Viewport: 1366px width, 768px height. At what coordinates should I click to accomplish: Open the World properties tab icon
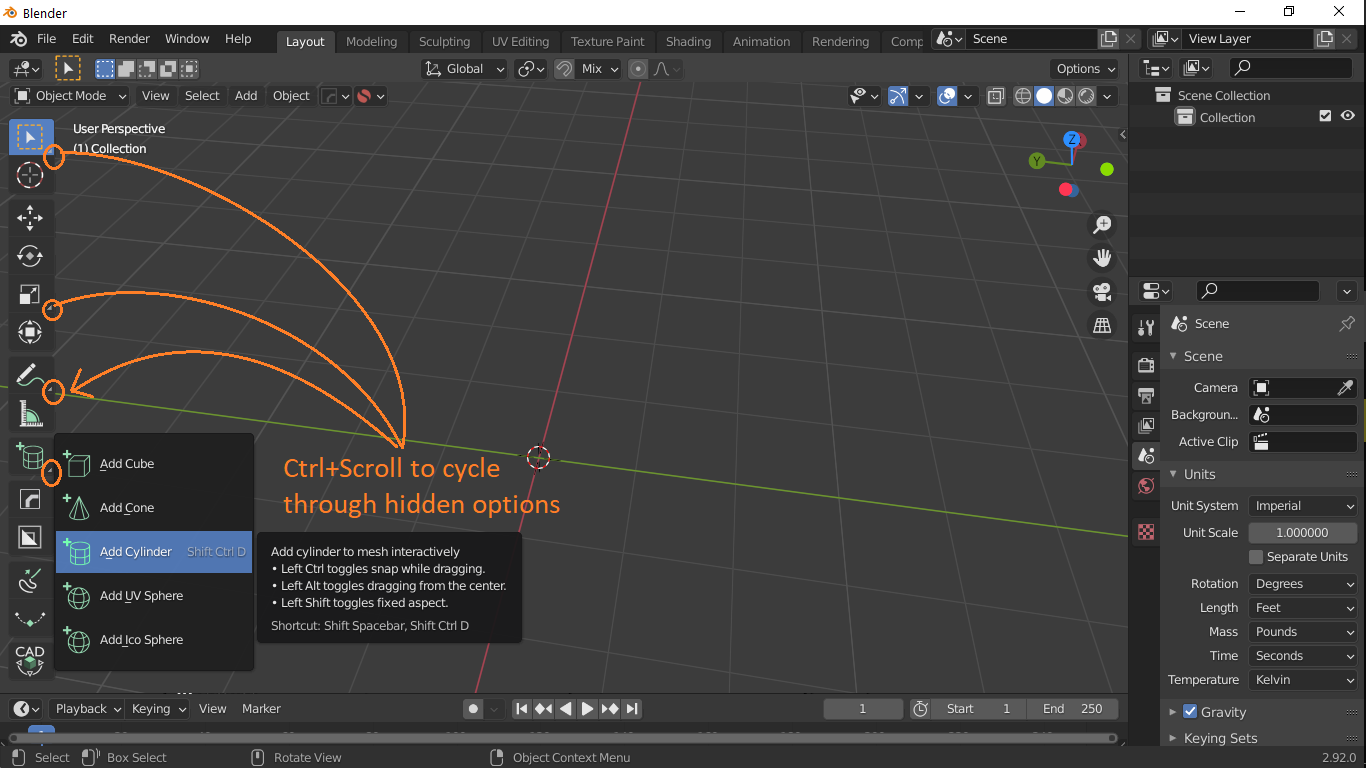(1146, 486)
